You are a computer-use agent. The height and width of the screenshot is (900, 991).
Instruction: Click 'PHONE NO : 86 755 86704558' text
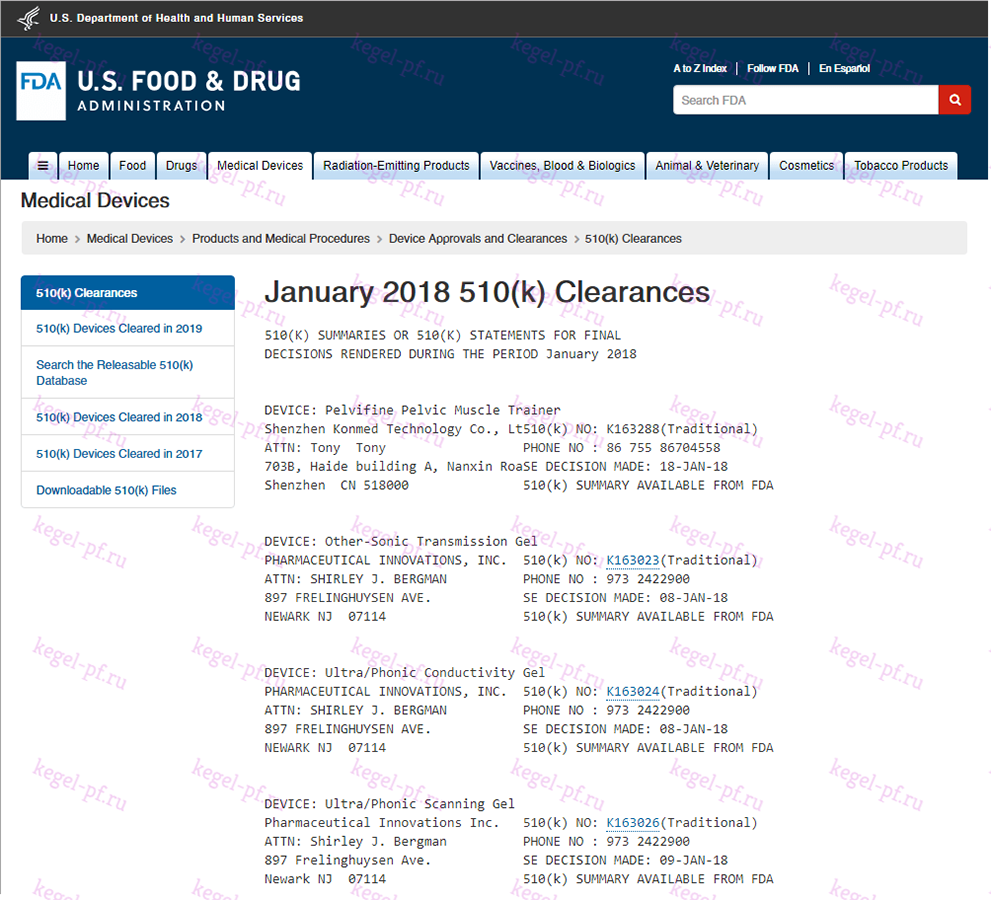pyautogui.click(x=621, y=448)
